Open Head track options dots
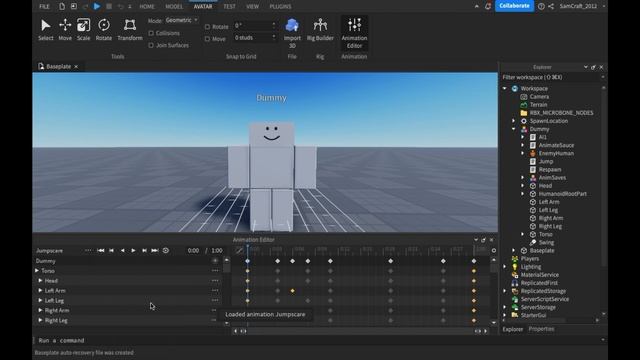This screenshot has width=640, height=360. (215, 280)
